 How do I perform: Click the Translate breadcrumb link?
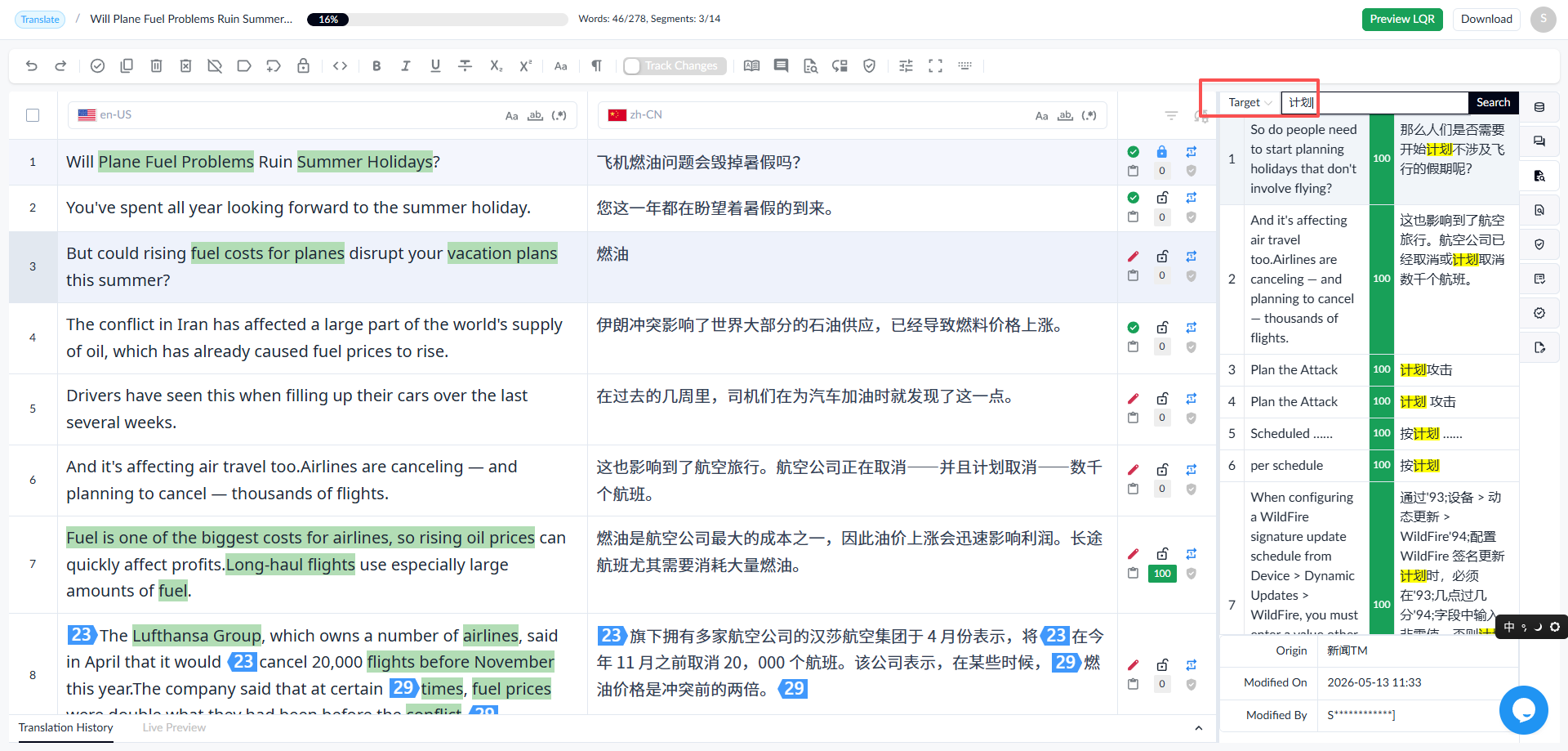40,20
